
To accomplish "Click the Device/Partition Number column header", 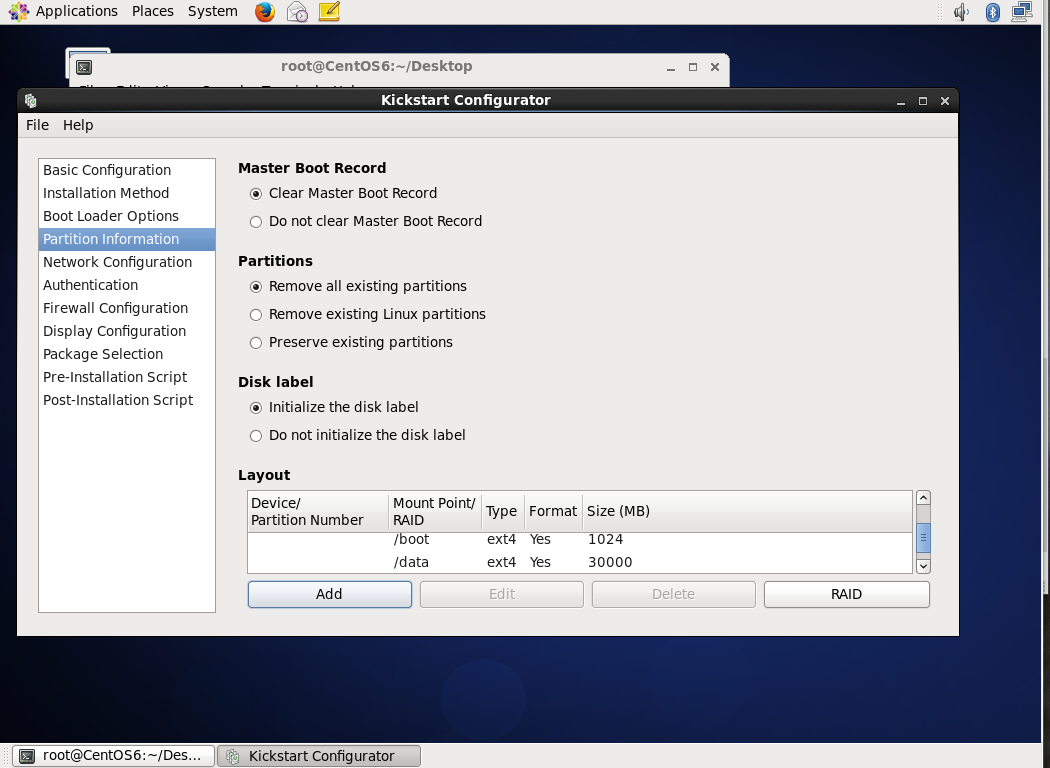I will pos(318,512).
